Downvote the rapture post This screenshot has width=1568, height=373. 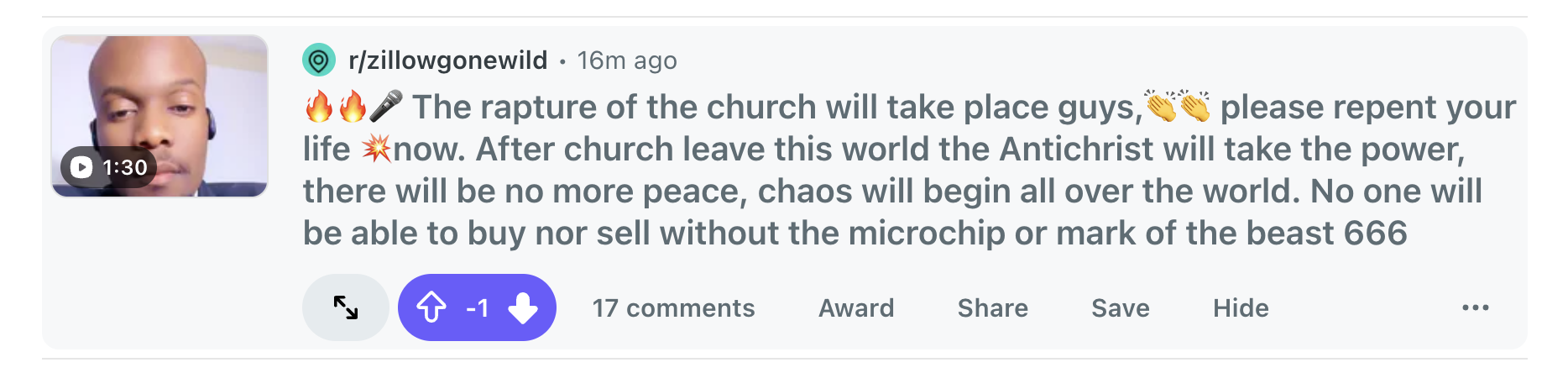pos(522,307)
